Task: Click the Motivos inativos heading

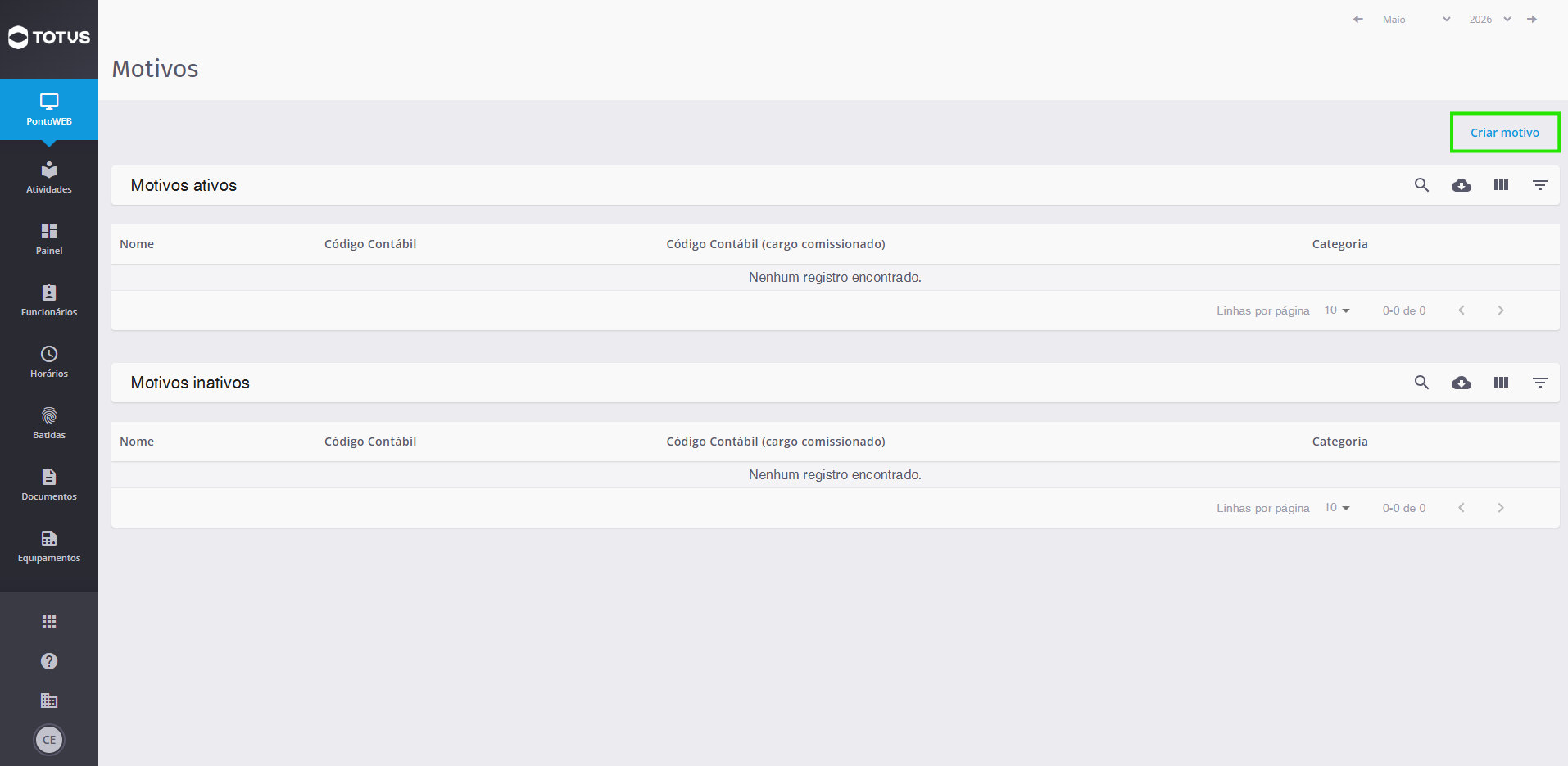Action: pyautogui.click(x=190, y=383)
